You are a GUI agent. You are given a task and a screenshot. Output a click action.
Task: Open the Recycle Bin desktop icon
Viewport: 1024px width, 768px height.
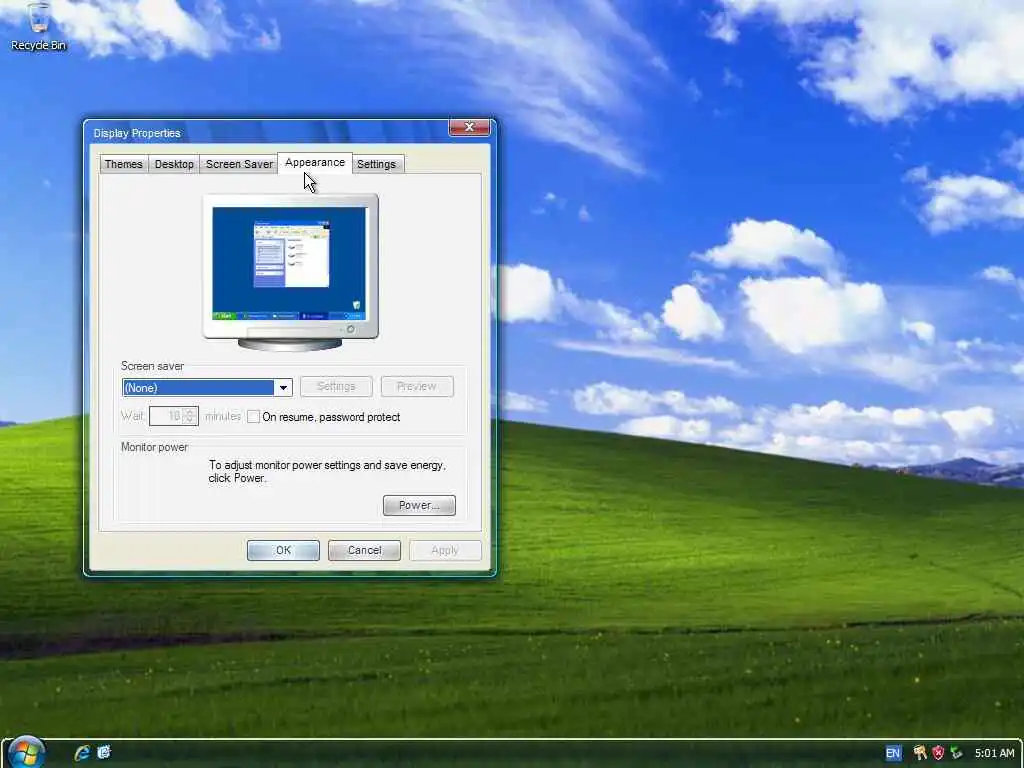[39, 26]
